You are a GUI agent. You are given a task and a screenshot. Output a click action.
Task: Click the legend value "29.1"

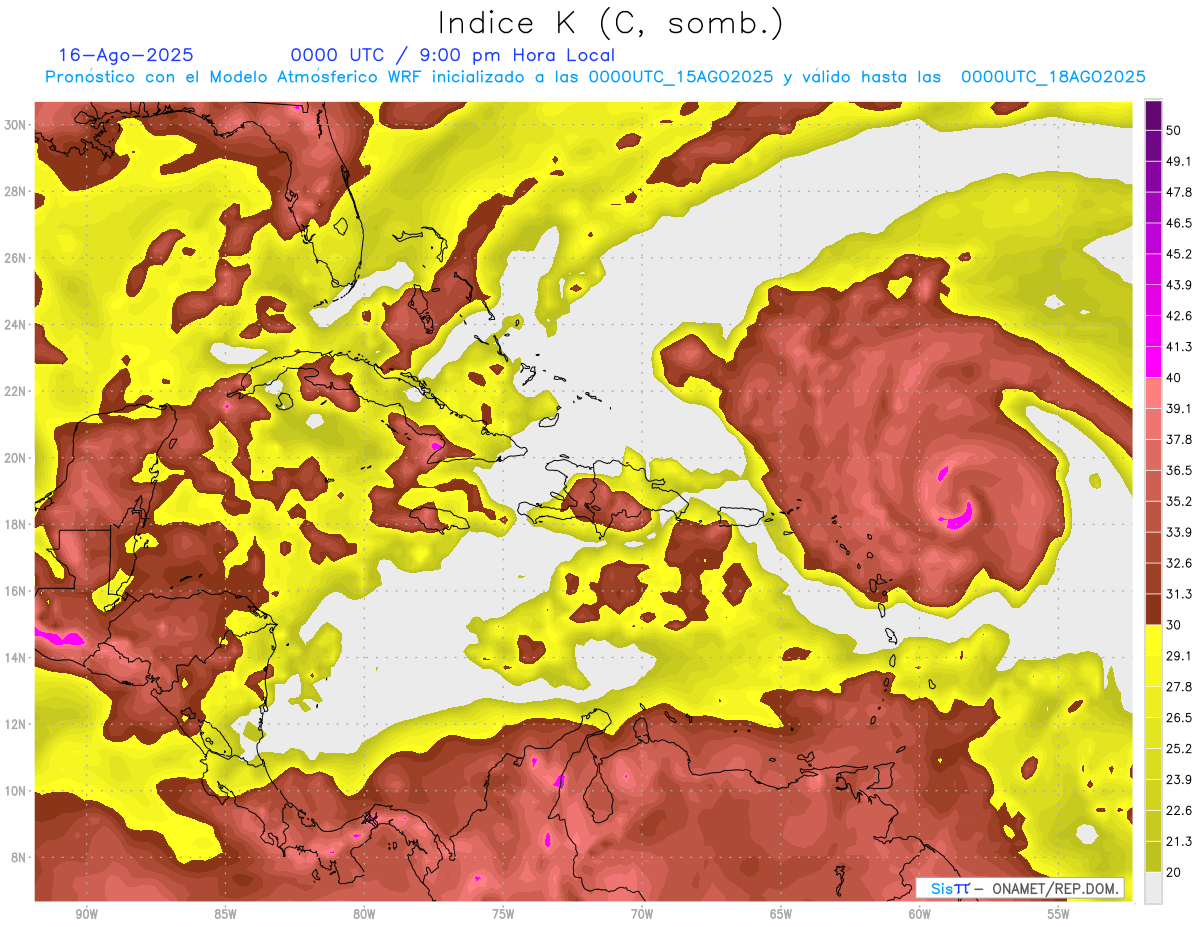click(1179, 655)
